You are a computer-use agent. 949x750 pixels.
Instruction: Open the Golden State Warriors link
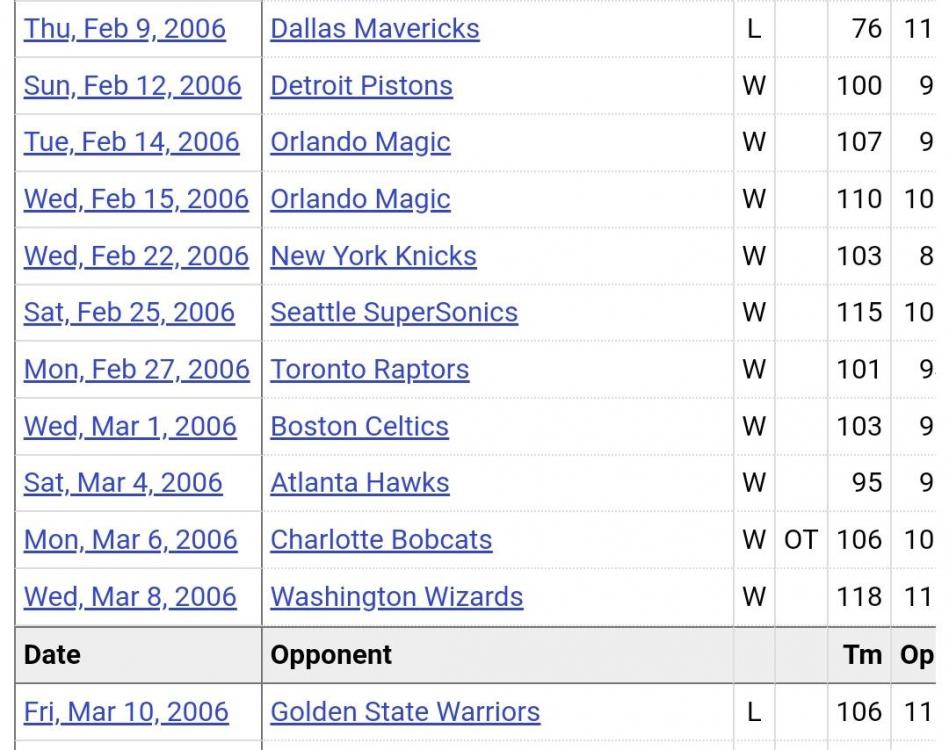click(x=405, y=712)
